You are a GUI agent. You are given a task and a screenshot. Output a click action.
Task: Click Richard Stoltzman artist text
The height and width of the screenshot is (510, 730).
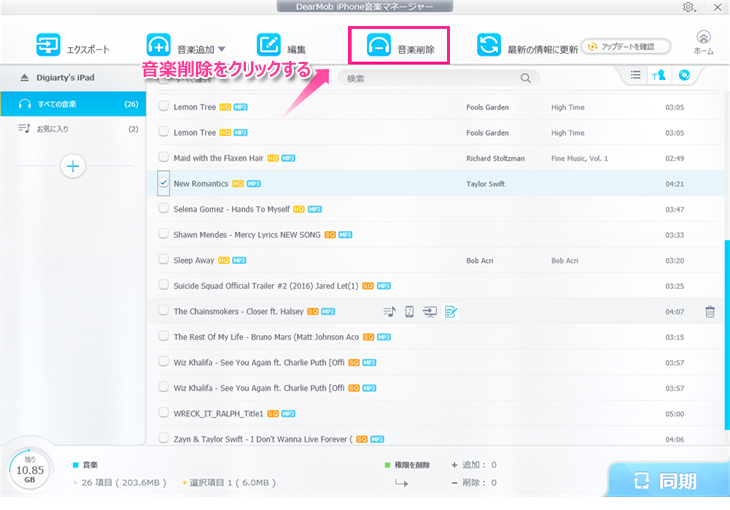(495, 158)
